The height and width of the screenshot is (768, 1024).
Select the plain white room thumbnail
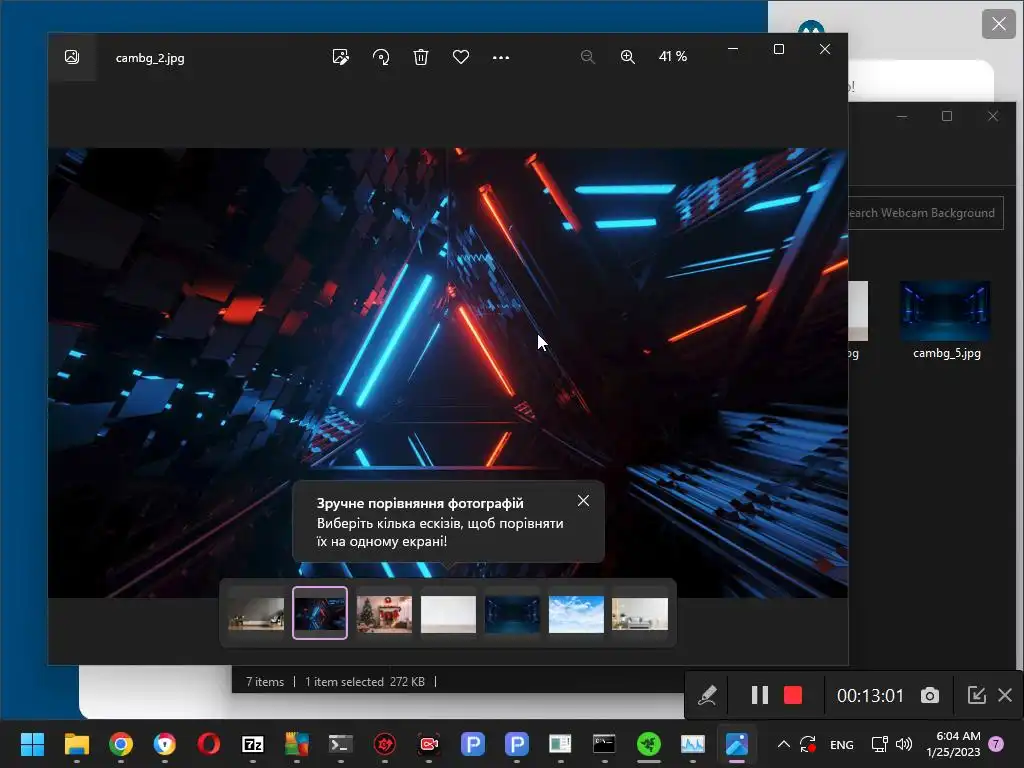click(x=448, y=613)
